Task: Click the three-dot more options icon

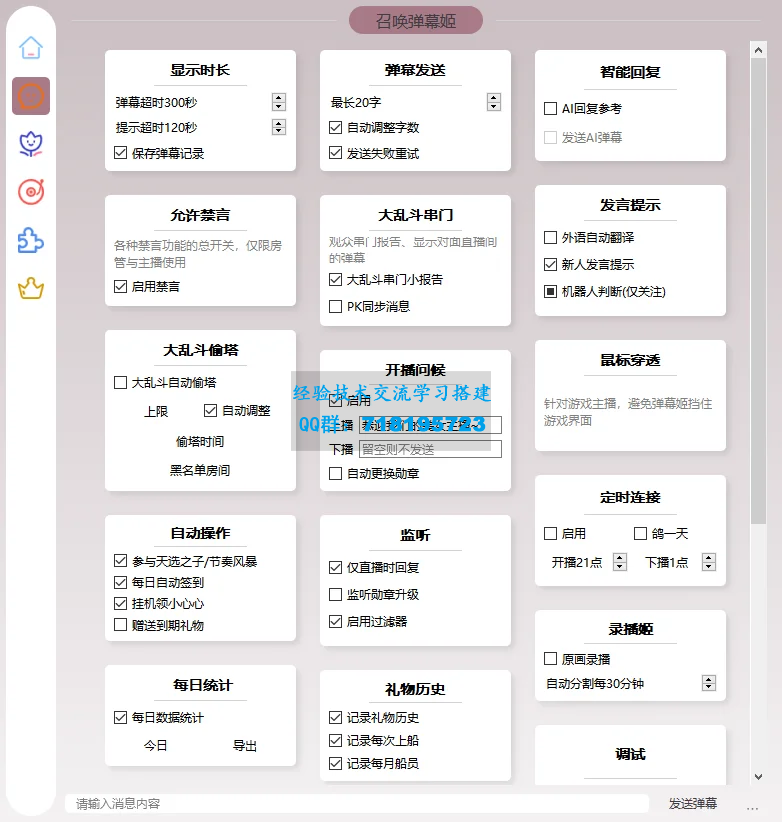Action: 752,804
